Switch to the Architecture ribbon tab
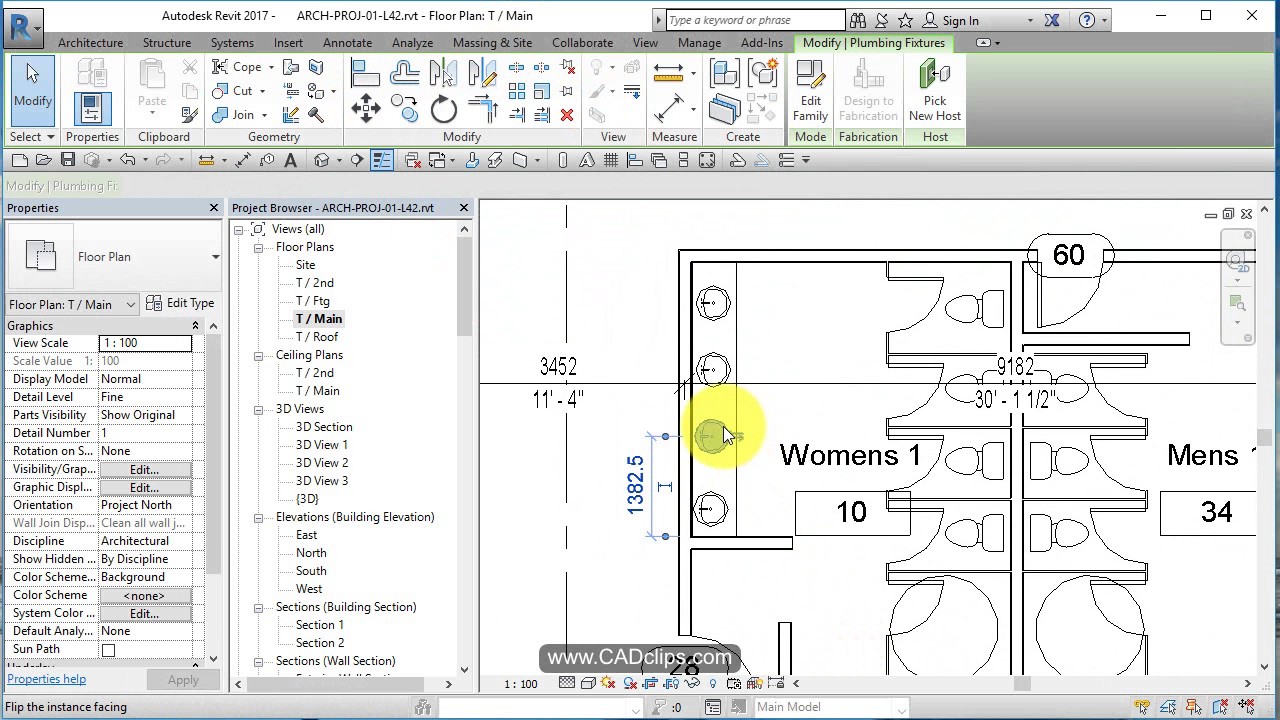 click(x=90, y=43)
